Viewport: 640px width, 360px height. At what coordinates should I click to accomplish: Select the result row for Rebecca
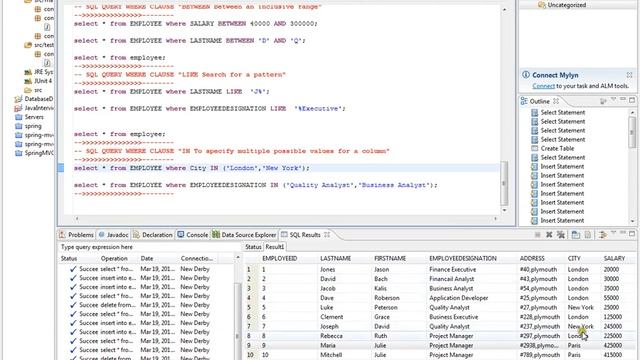[x=440, y=336]
